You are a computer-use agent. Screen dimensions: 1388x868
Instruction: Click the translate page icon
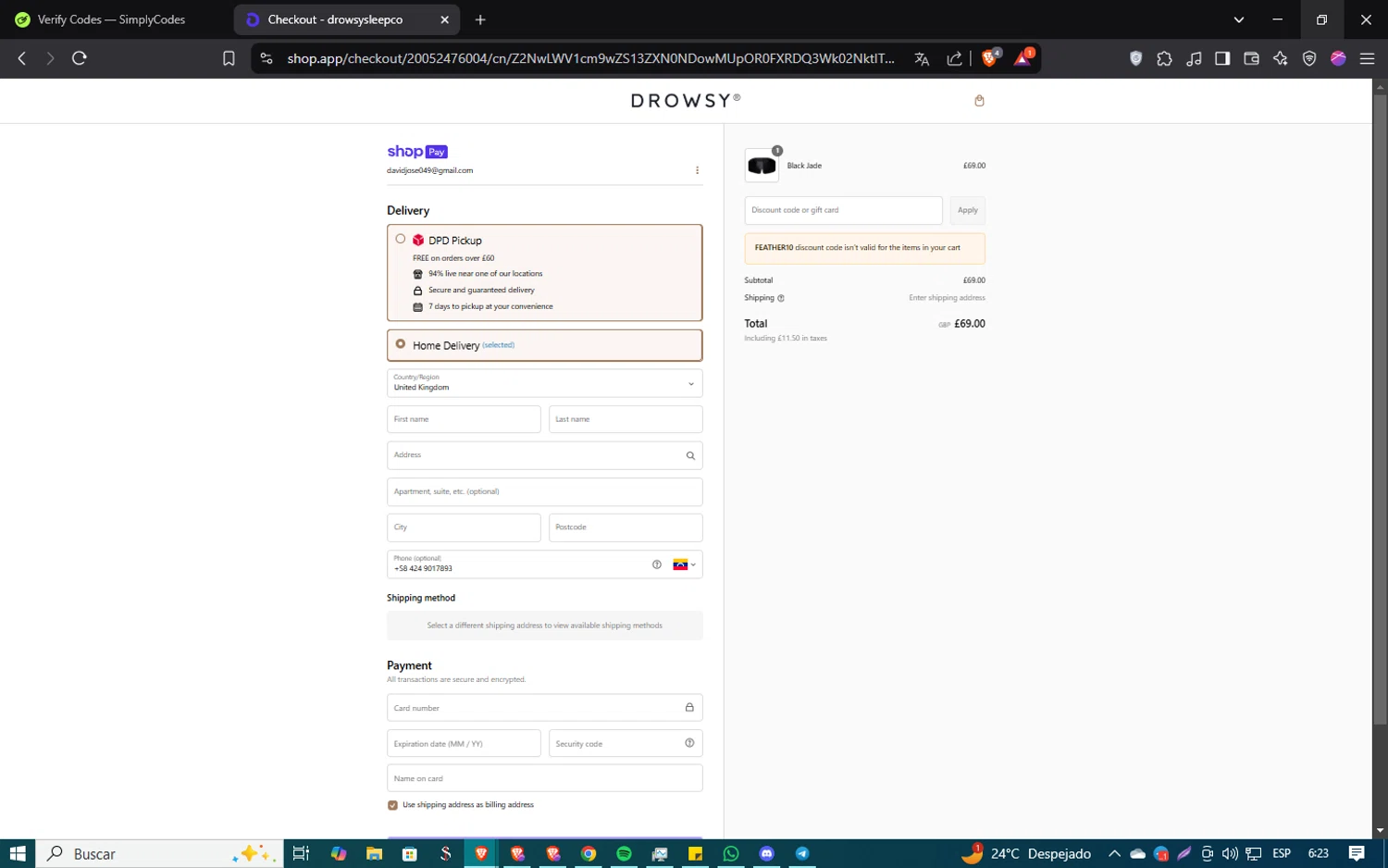(922, 58)
